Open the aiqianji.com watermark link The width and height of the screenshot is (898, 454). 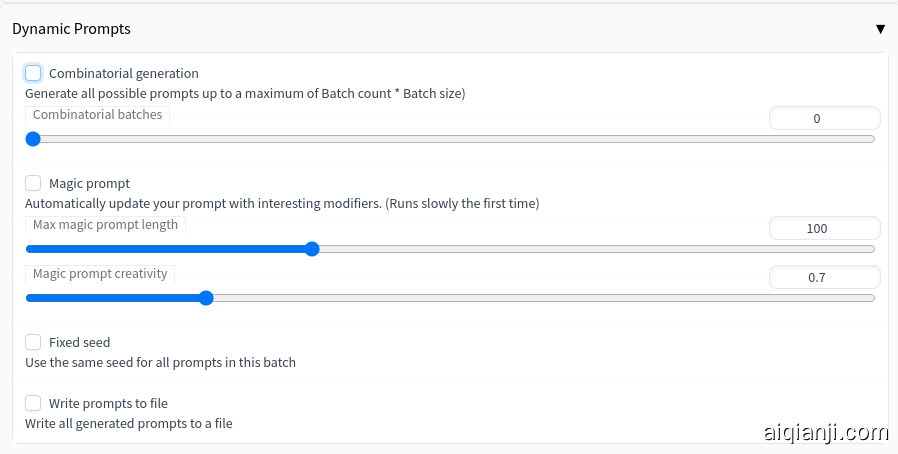[x=825, y=433]
